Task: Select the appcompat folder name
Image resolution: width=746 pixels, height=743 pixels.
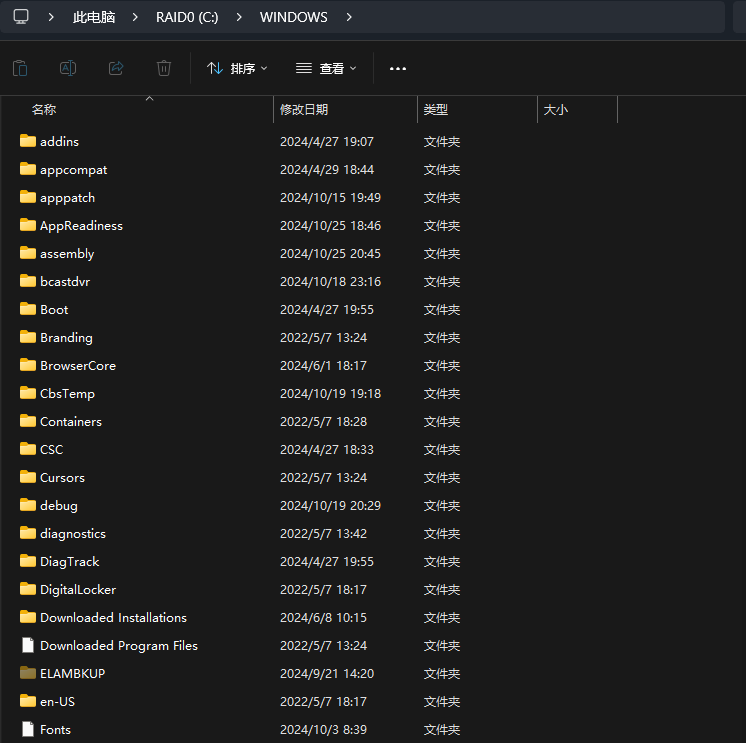Action: [x=74, y=170]
